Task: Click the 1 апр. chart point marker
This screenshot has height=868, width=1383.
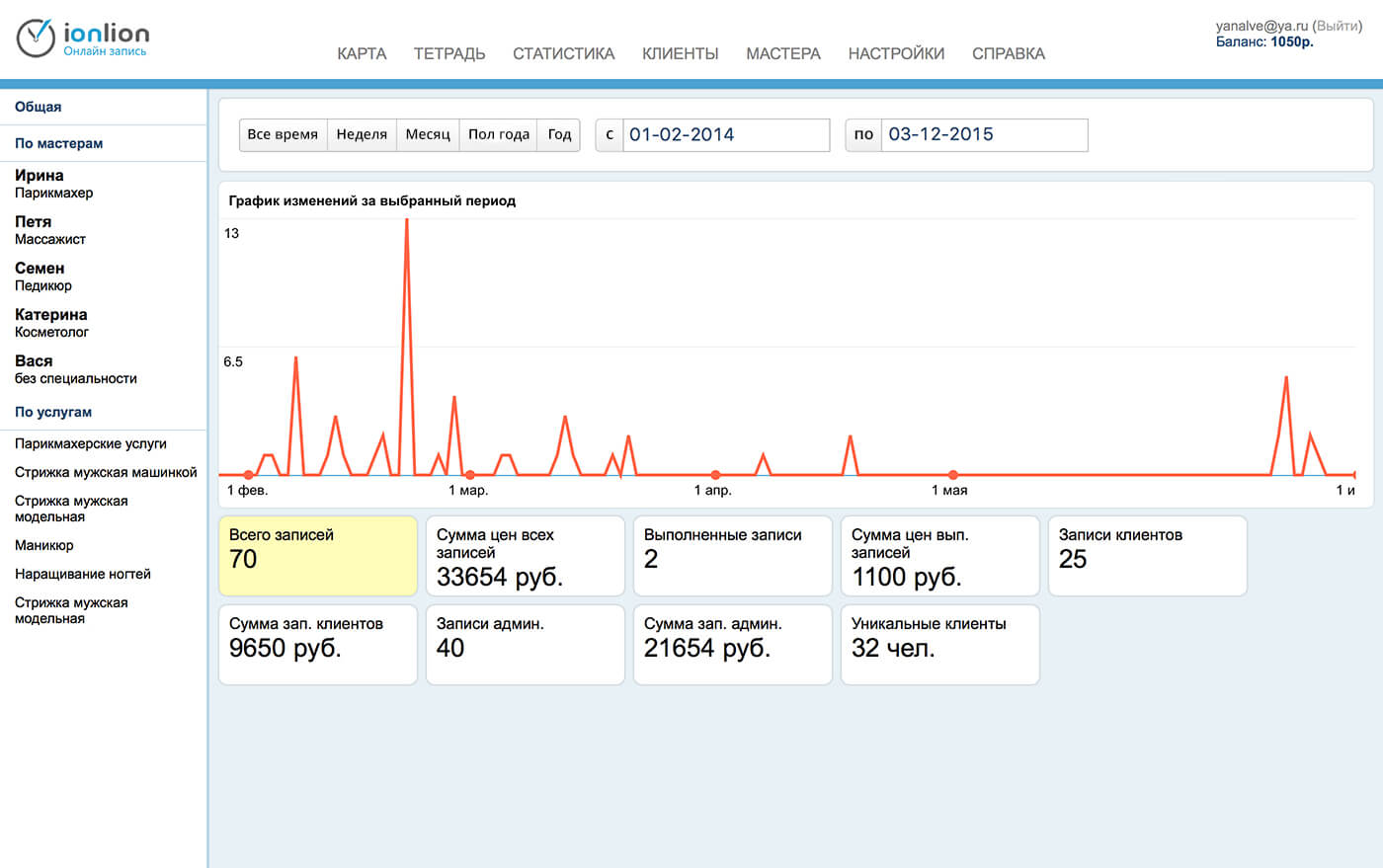Action: tap(715, 475)
